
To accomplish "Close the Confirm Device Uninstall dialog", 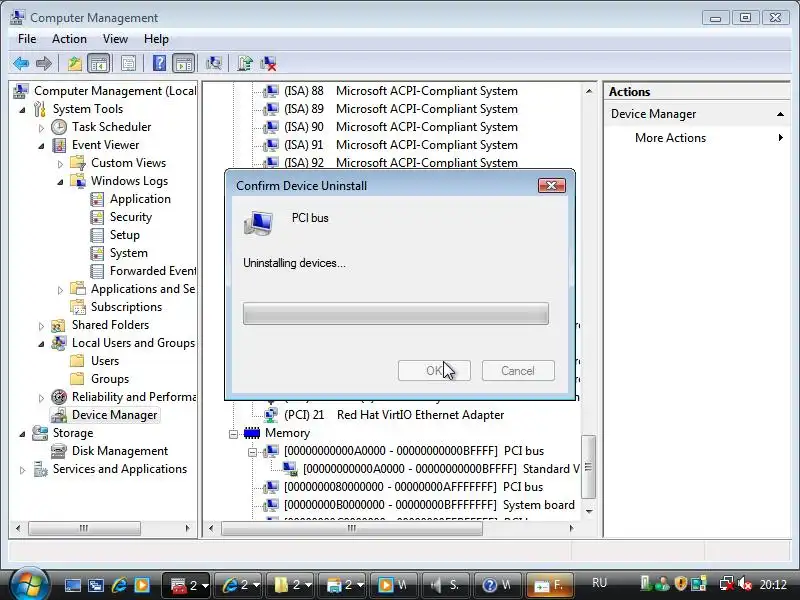I will [x=552, y=186].
